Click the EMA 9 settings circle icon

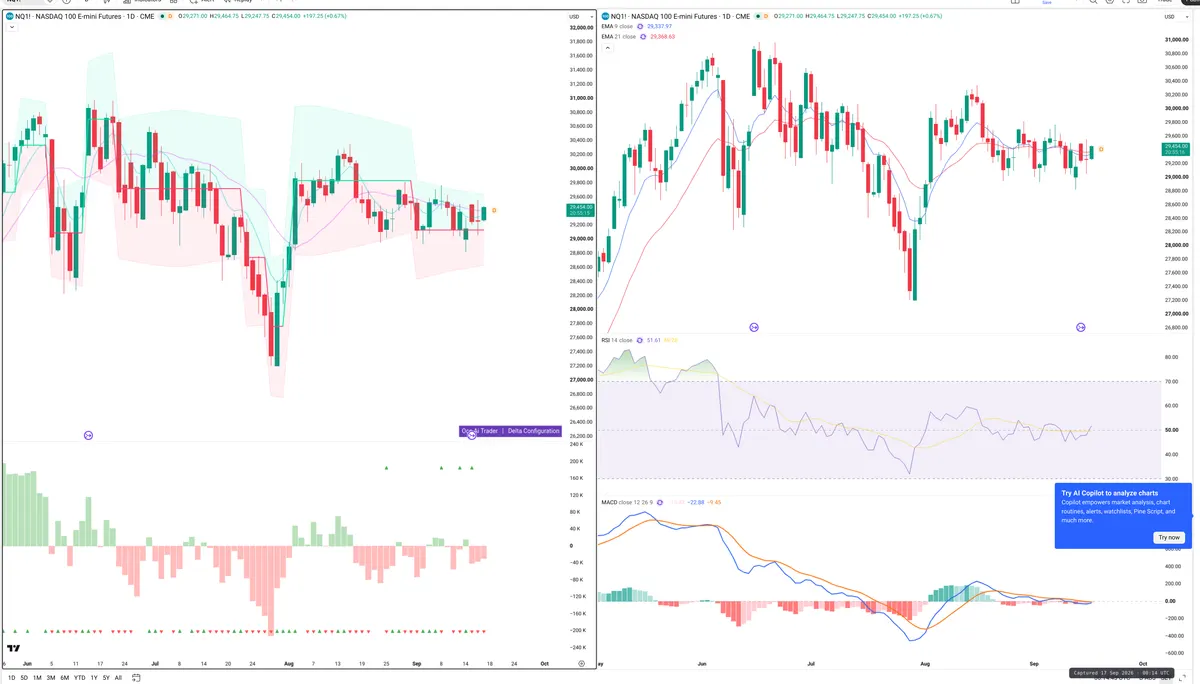click(640, 26)
